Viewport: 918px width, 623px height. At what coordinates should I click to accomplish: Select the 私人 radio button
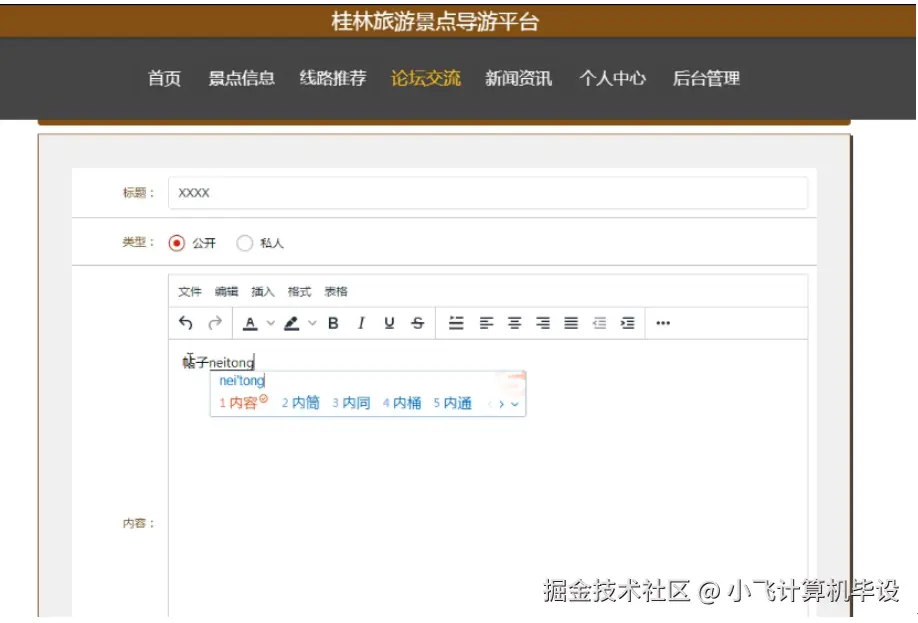click(x=245, y=242)
